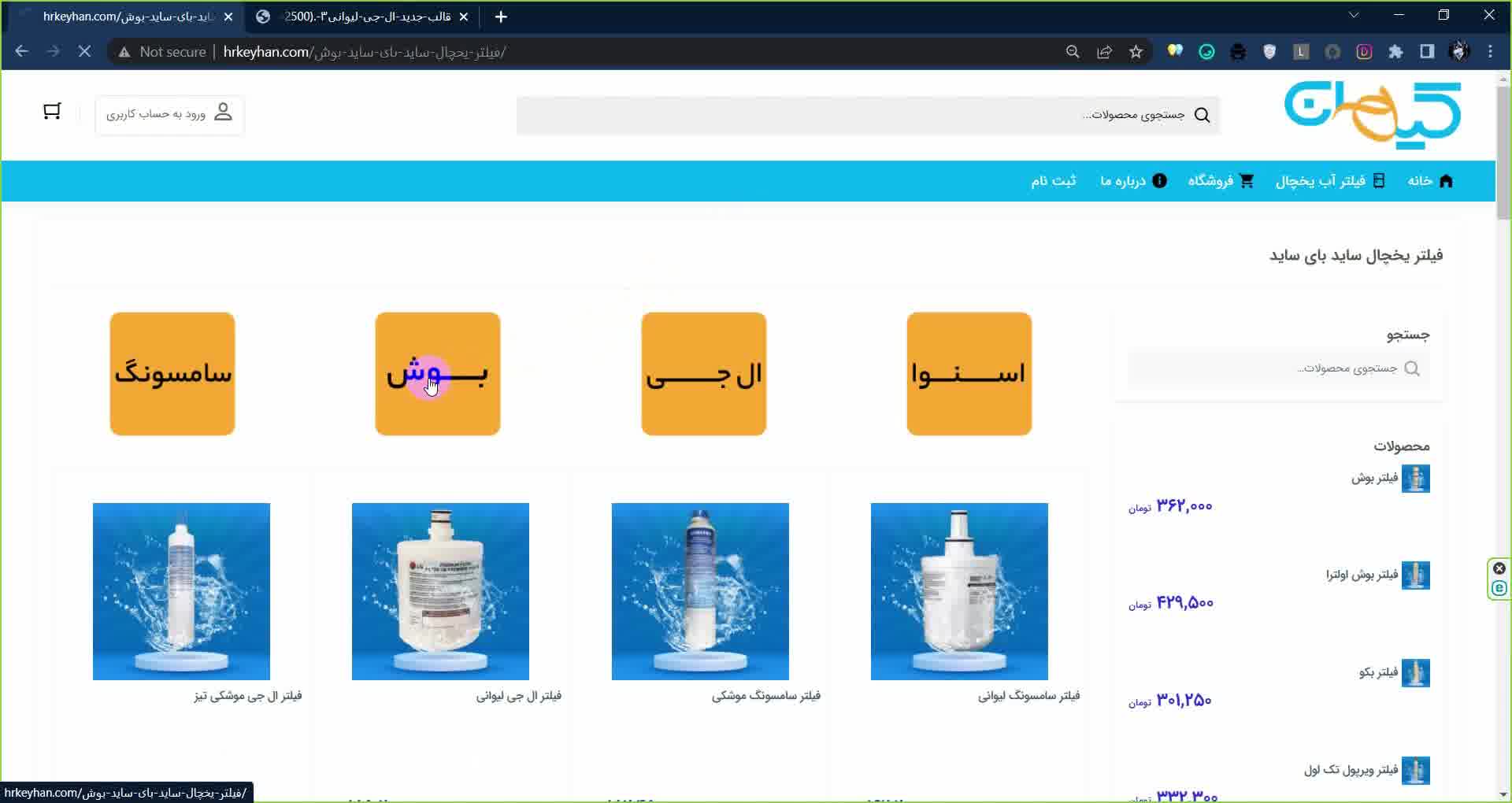
Task: Click the user account login button
Action: click(169, 115)
